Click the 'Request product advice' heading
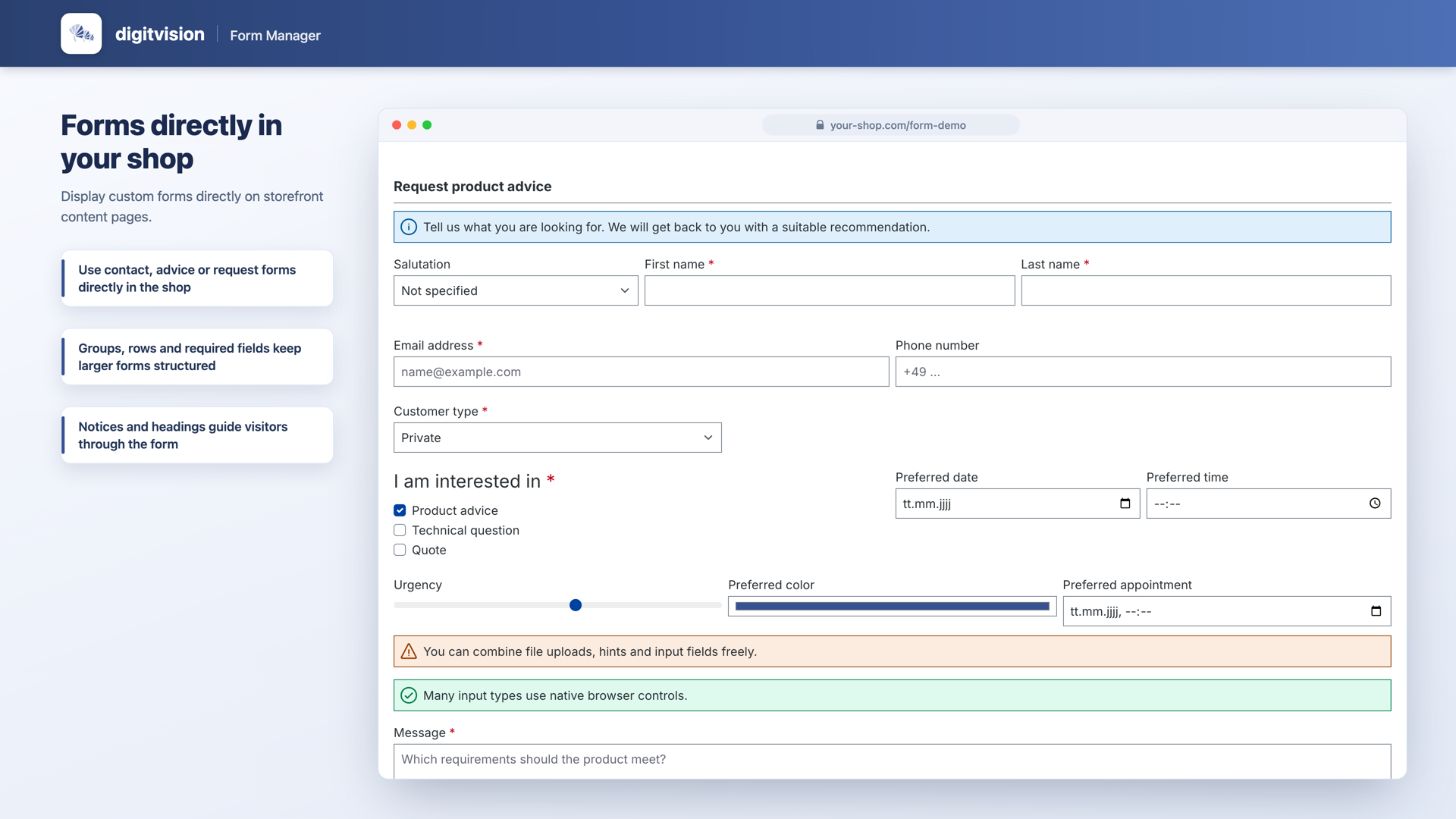1456x819 pixels. (x=472, y=187)
